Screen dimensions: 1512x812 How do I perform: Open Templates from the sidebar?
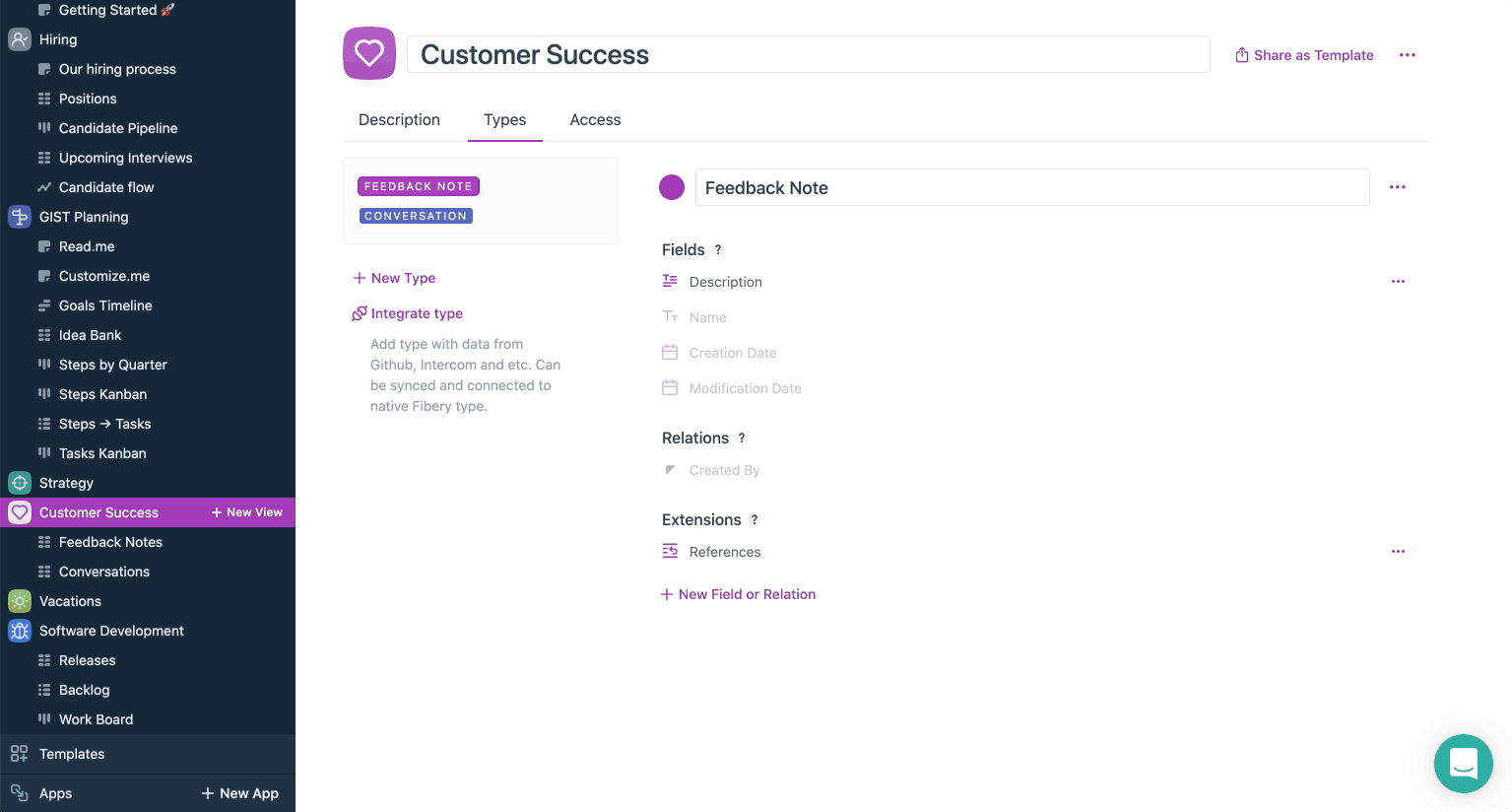[x=72, y=754]
